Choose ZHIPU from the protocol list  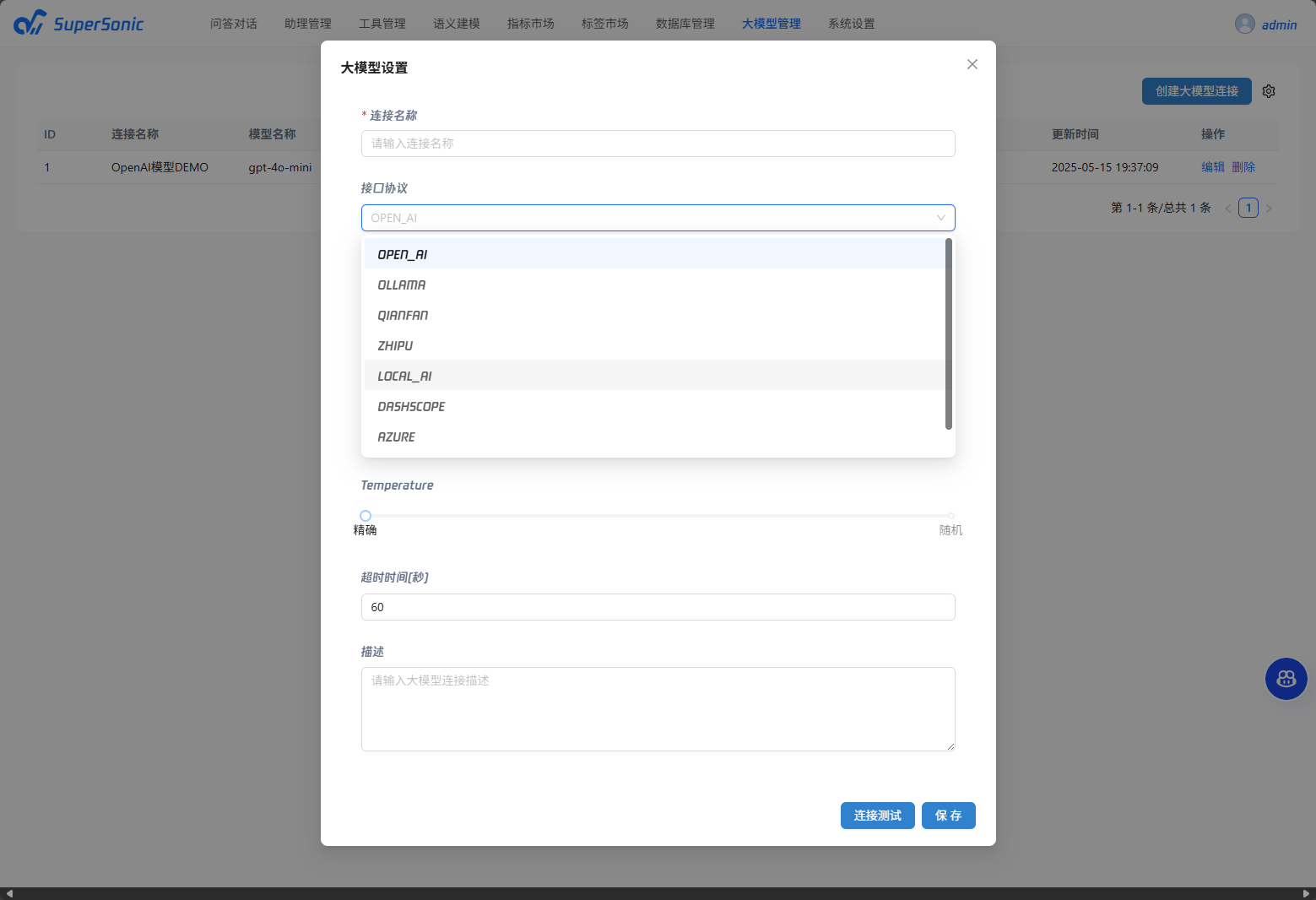654,345
